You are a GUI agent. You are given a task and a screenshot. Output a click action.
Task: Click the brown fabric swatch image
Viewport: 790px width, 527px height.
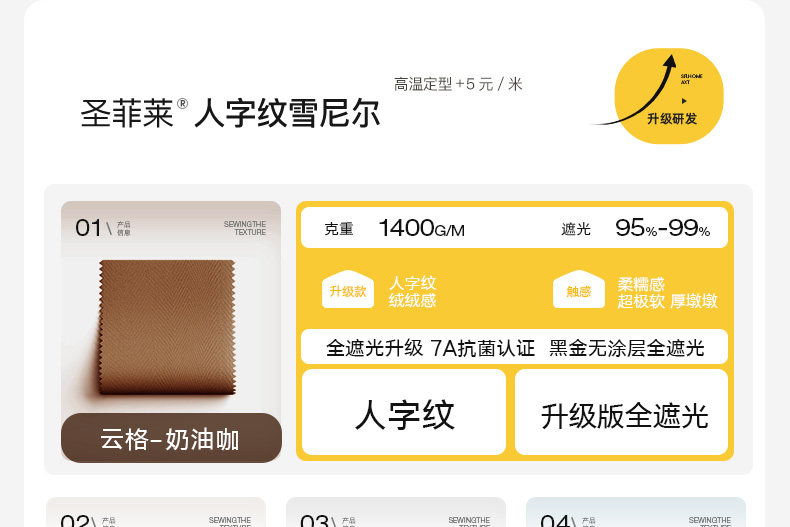[x=167, y=326]
